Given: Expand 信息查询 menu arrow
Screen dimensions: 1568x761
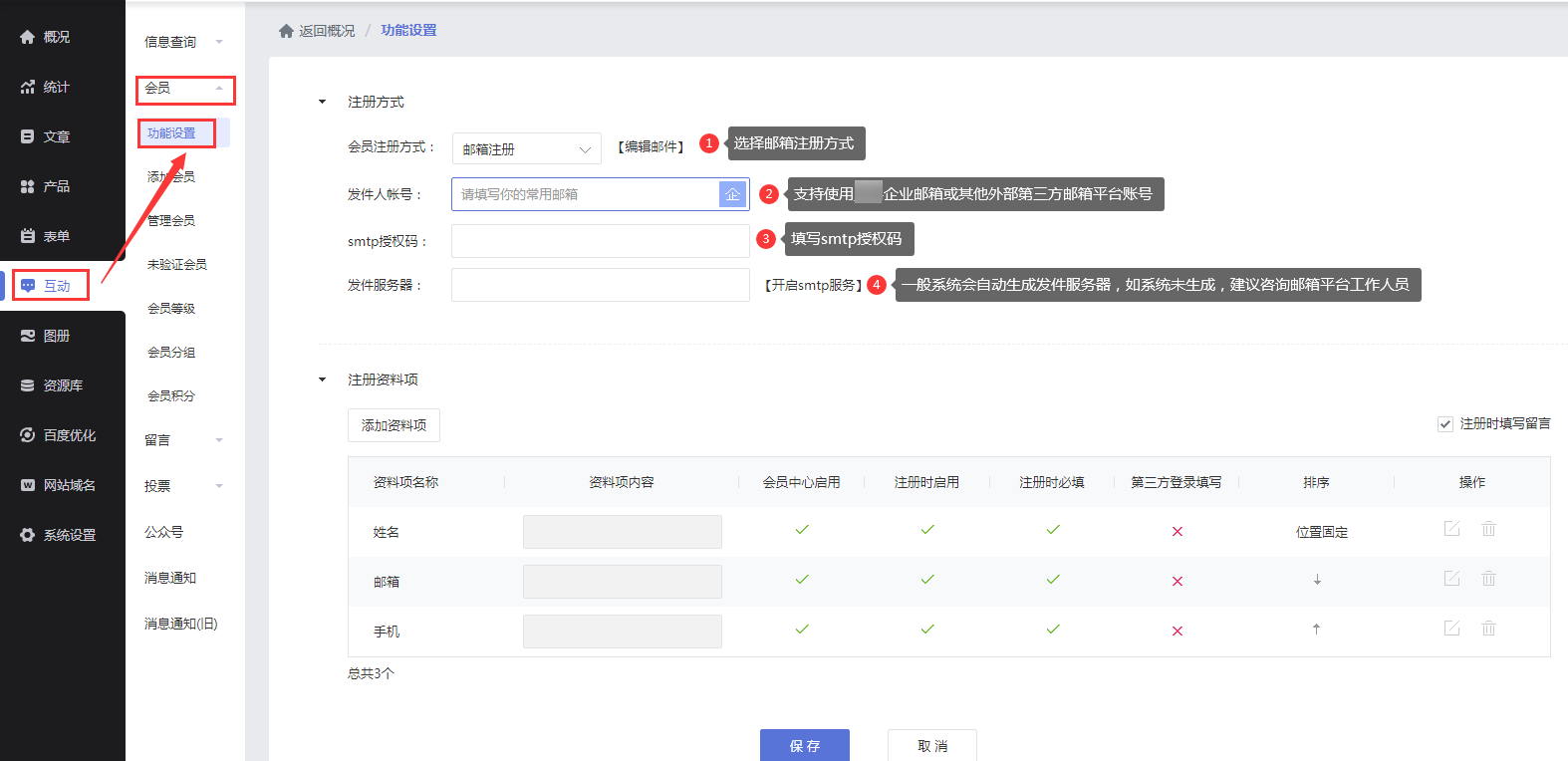Looking at the screenshot, I should coord(219,42).
